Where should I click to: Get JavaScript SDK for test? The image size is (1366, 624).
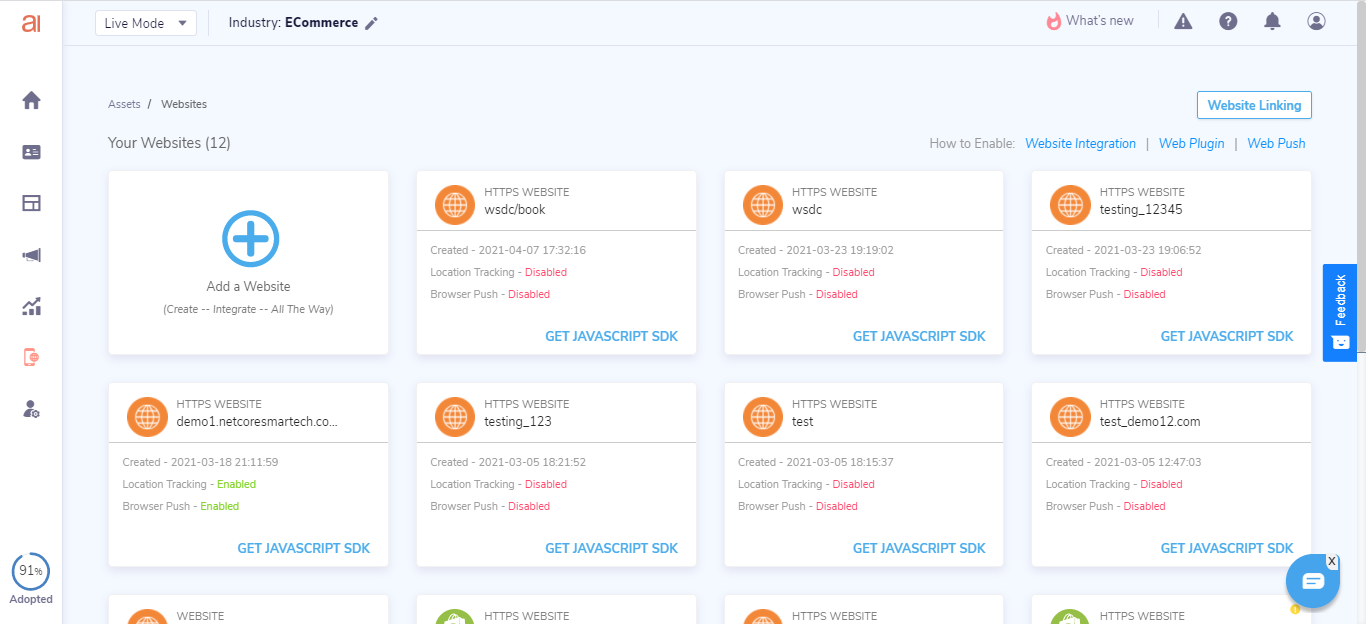[919, 549]
